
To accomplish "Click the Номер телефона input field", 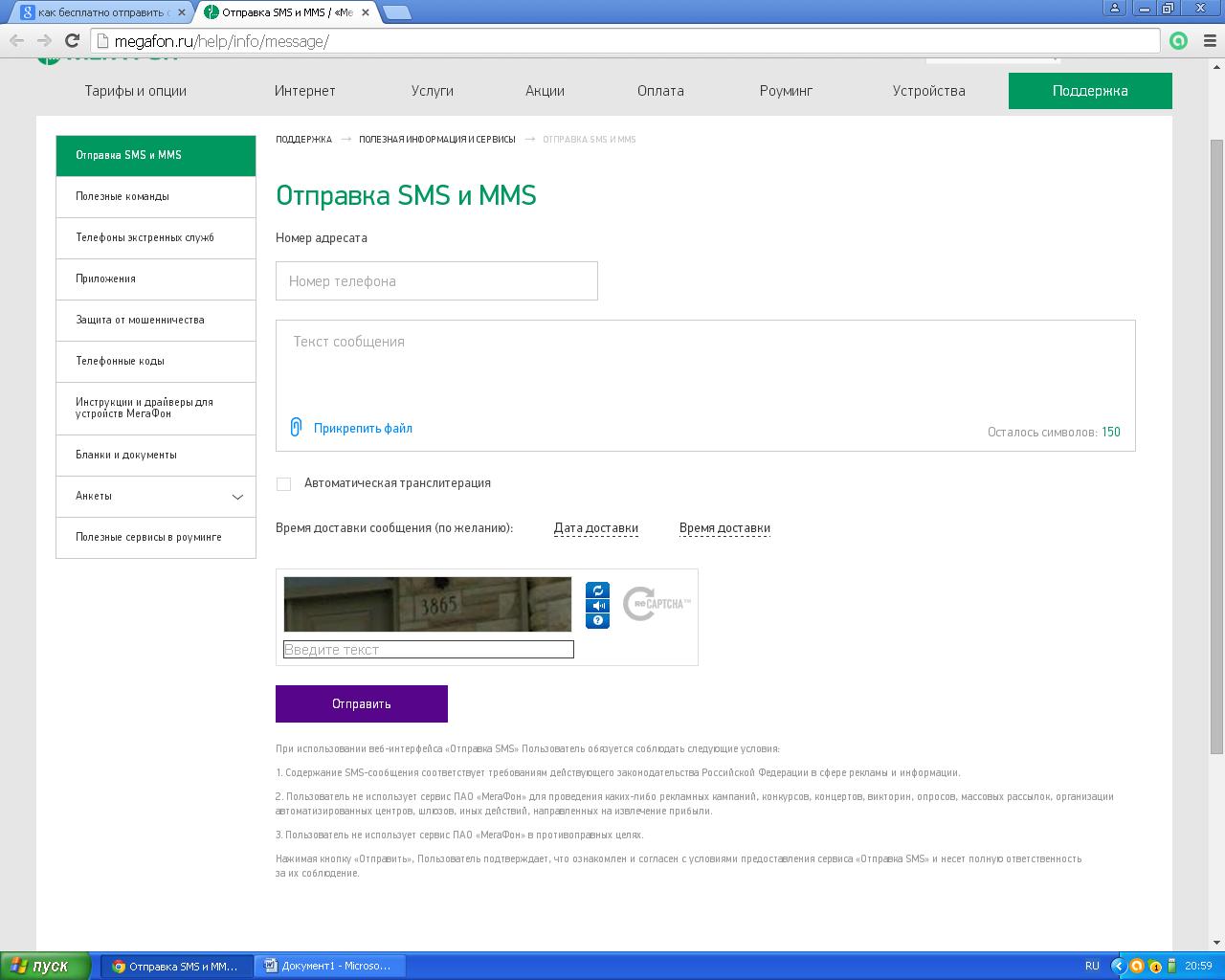I will [436, 281].
